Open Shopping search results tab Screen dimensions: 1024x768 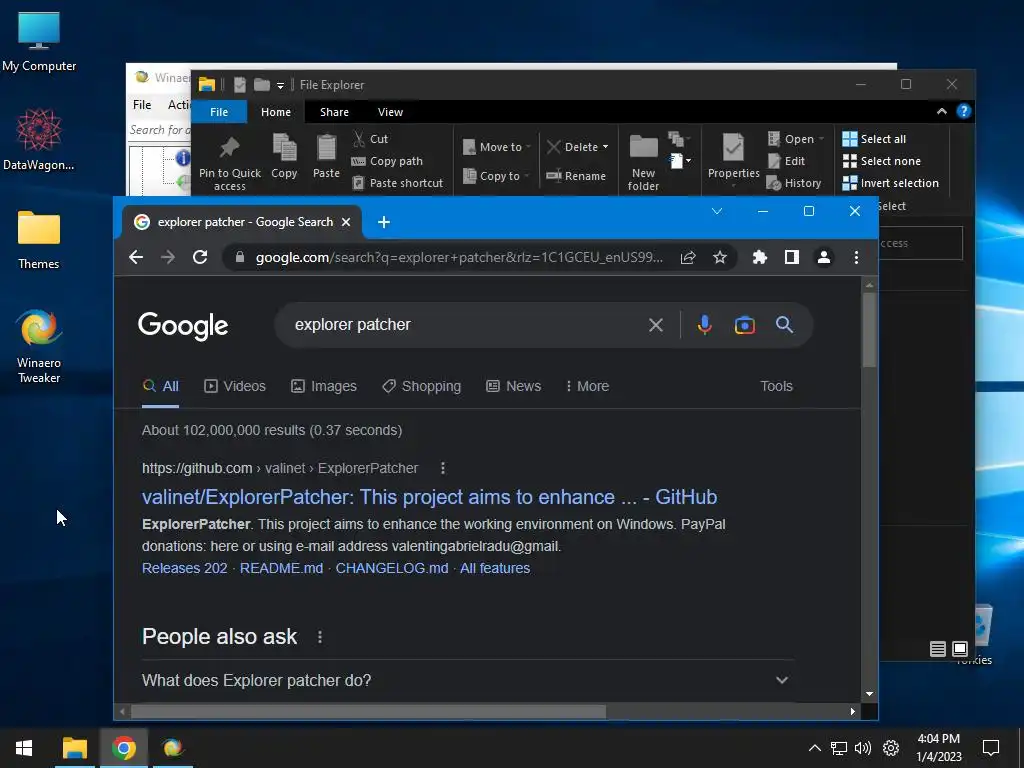pos(421,386)
